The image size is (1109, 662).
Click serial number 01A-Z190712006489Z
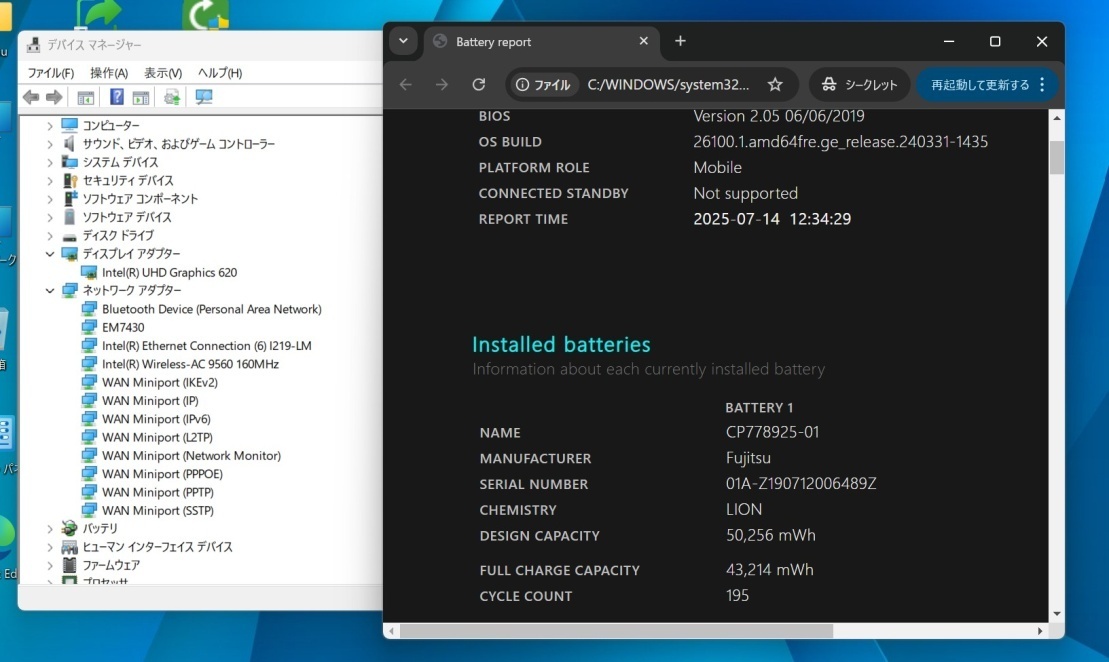tap(801, 484)
